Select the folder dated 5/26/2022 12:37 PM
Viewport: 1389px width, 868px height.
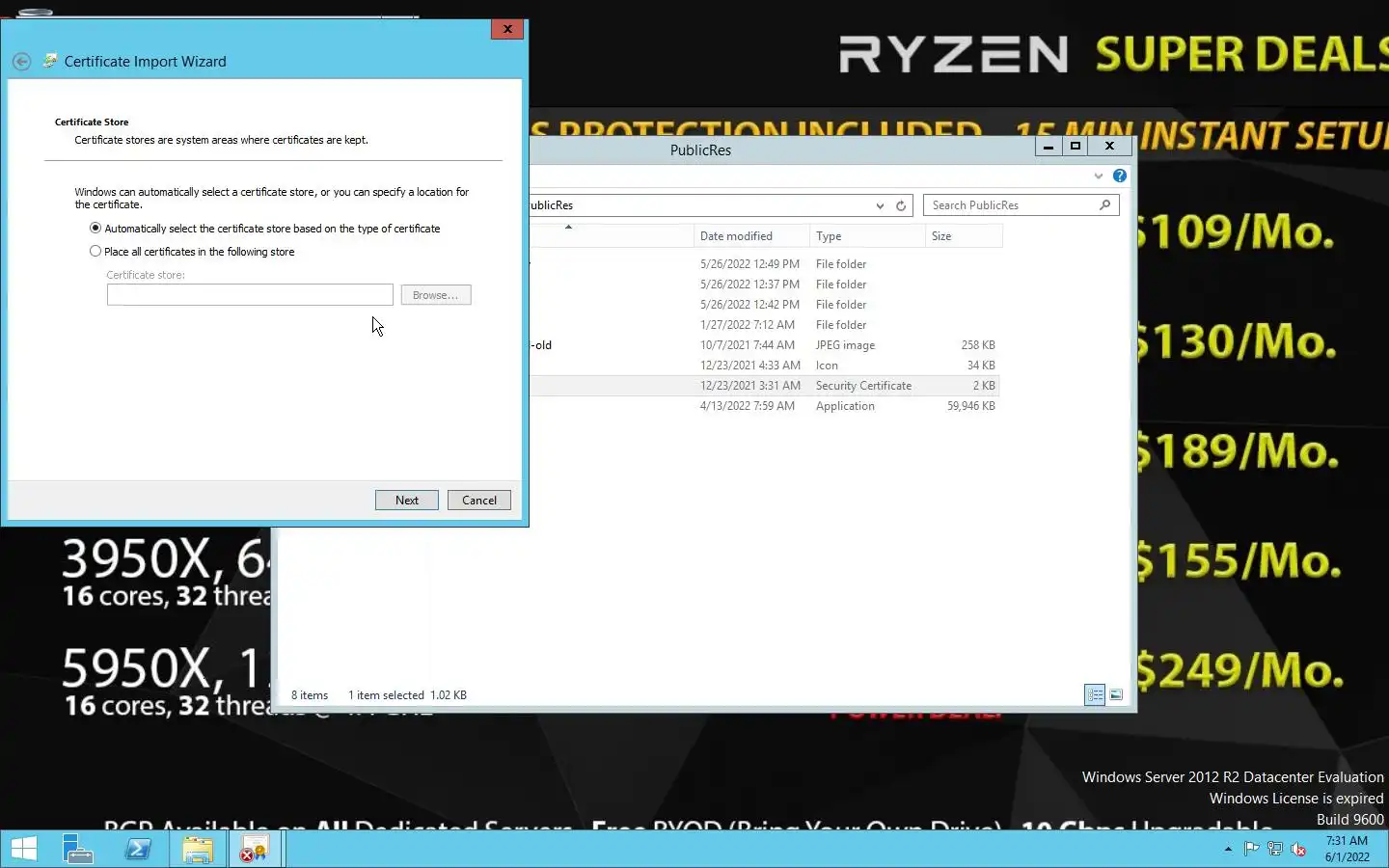[x=764, y=285]
